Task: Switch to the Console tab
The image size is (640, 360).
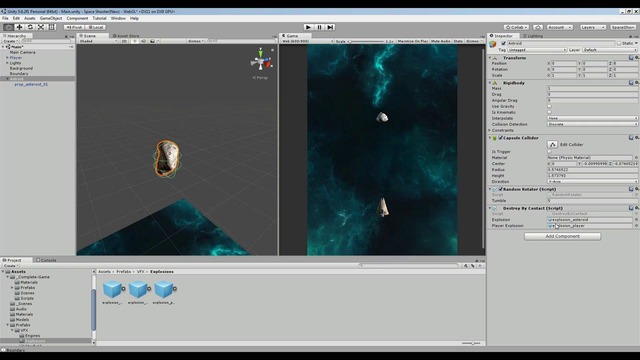Action: 46,260
